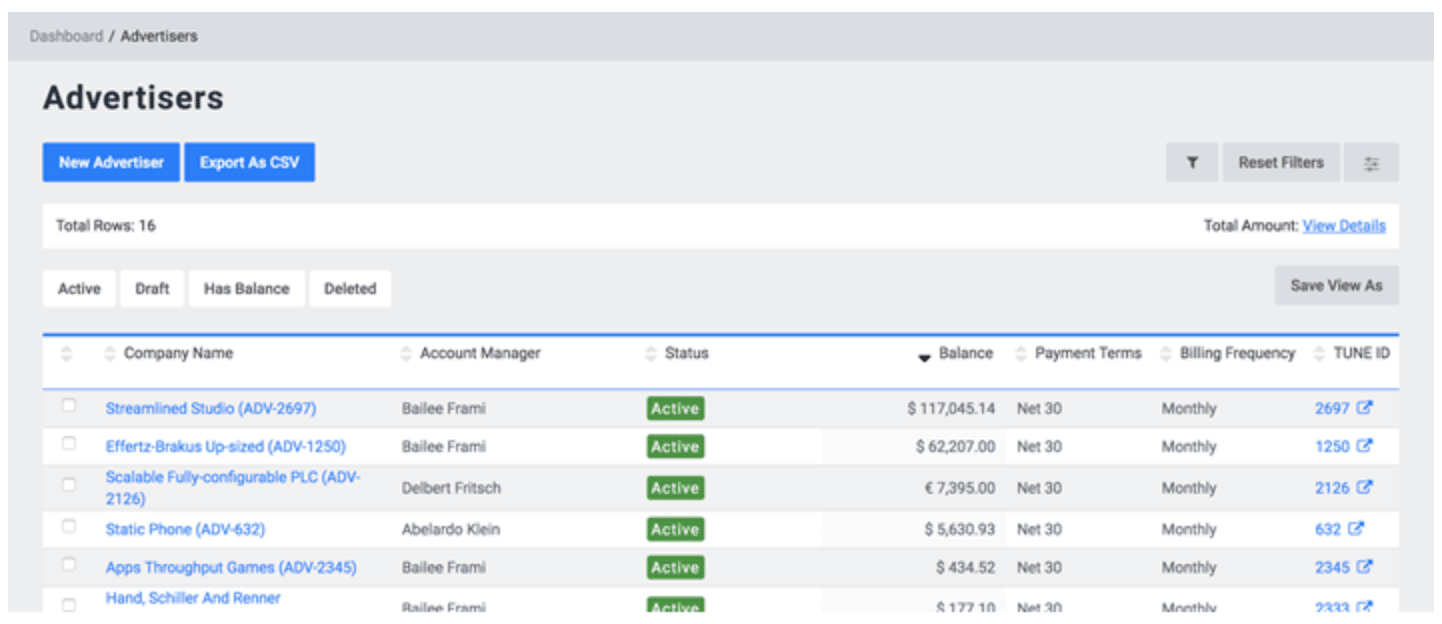Click the descending sort arrow on Balance
Viewport: 1442px width, 624px height.
[923, 353]
